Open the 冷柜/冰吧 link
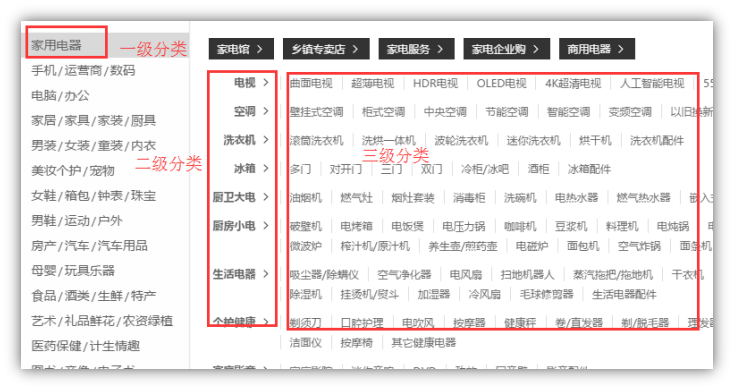This screenshot has height=390, width=735. [485, 169]
